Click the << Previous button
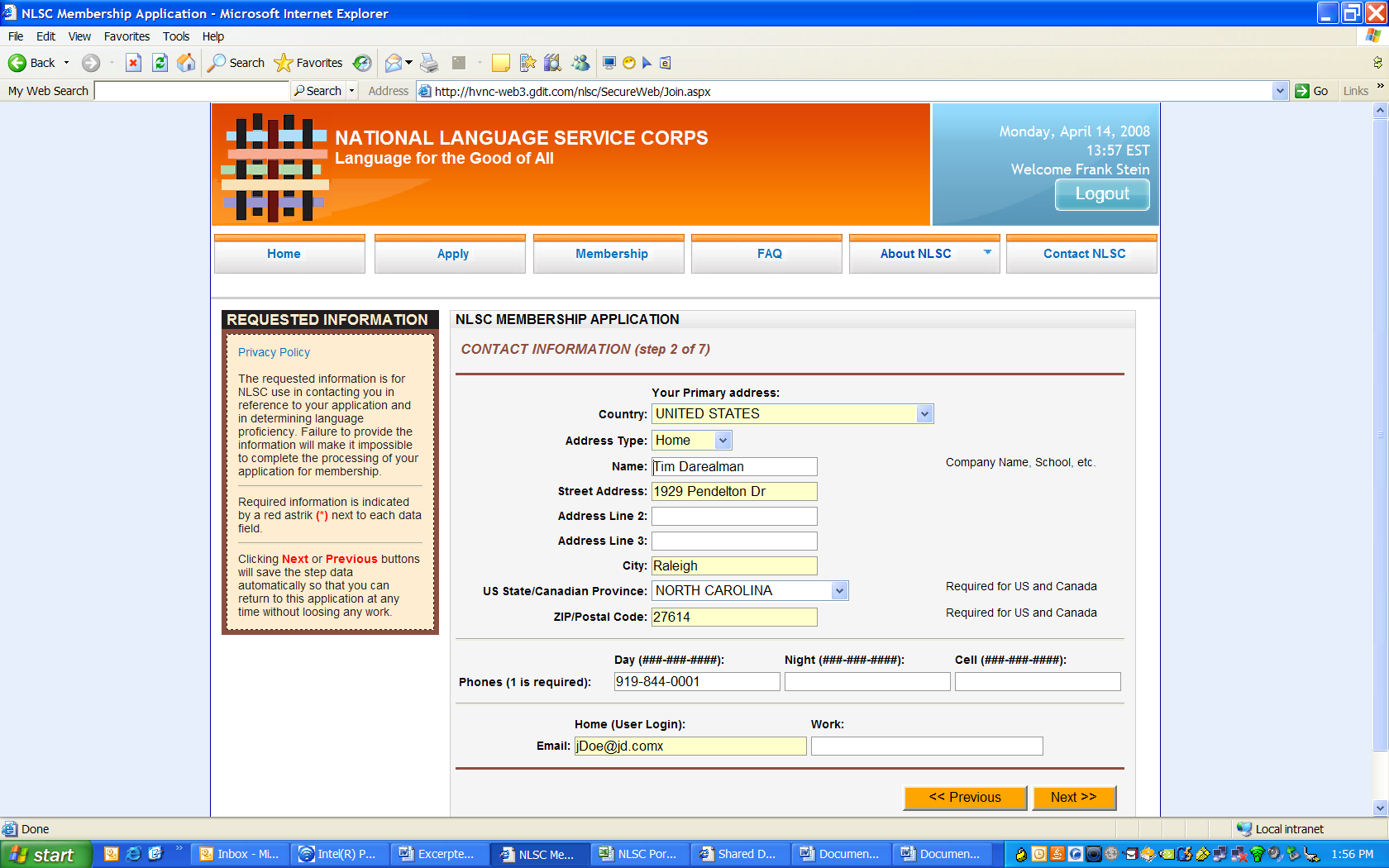Image resolution: width=1389 pixels, height=868 pixels. pyautogui.click(x=965, y=798)
